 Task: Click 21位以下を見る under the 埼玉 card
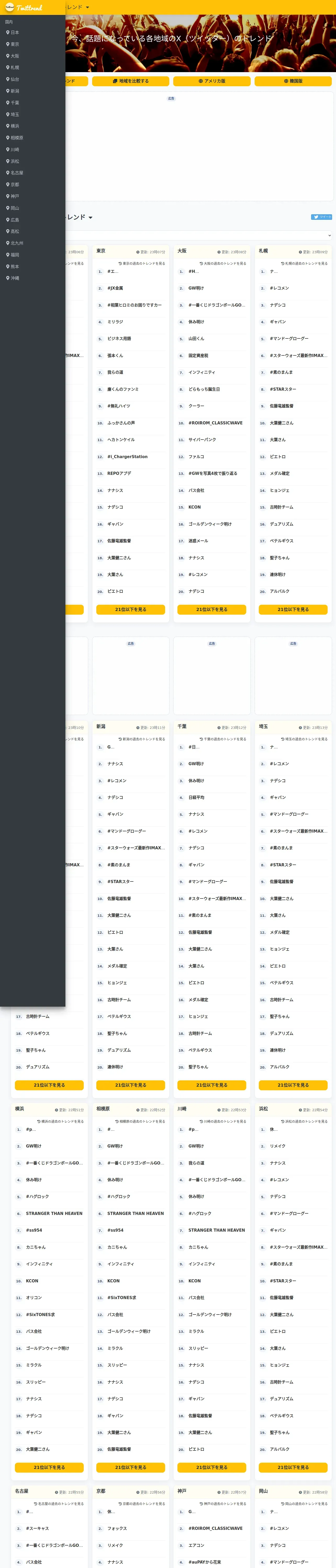[293, 1085]
